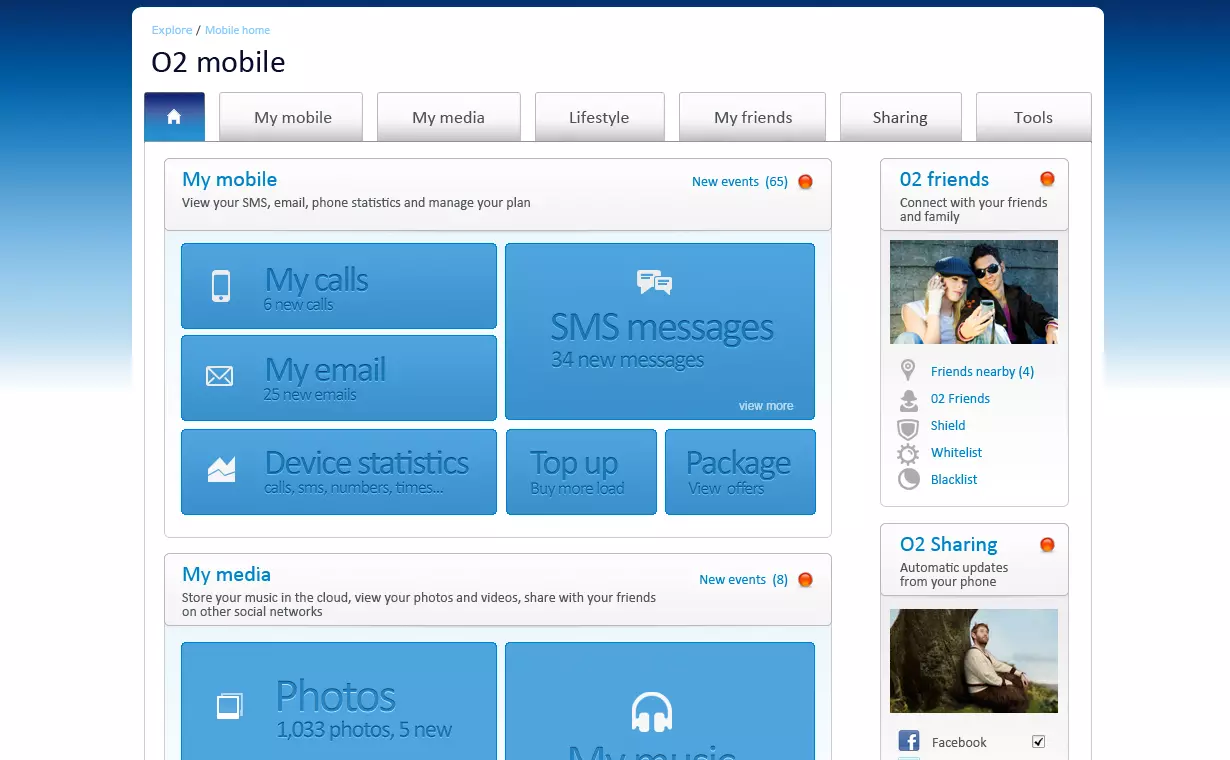
Task: Open the Whitelist link
Action: 956,453
